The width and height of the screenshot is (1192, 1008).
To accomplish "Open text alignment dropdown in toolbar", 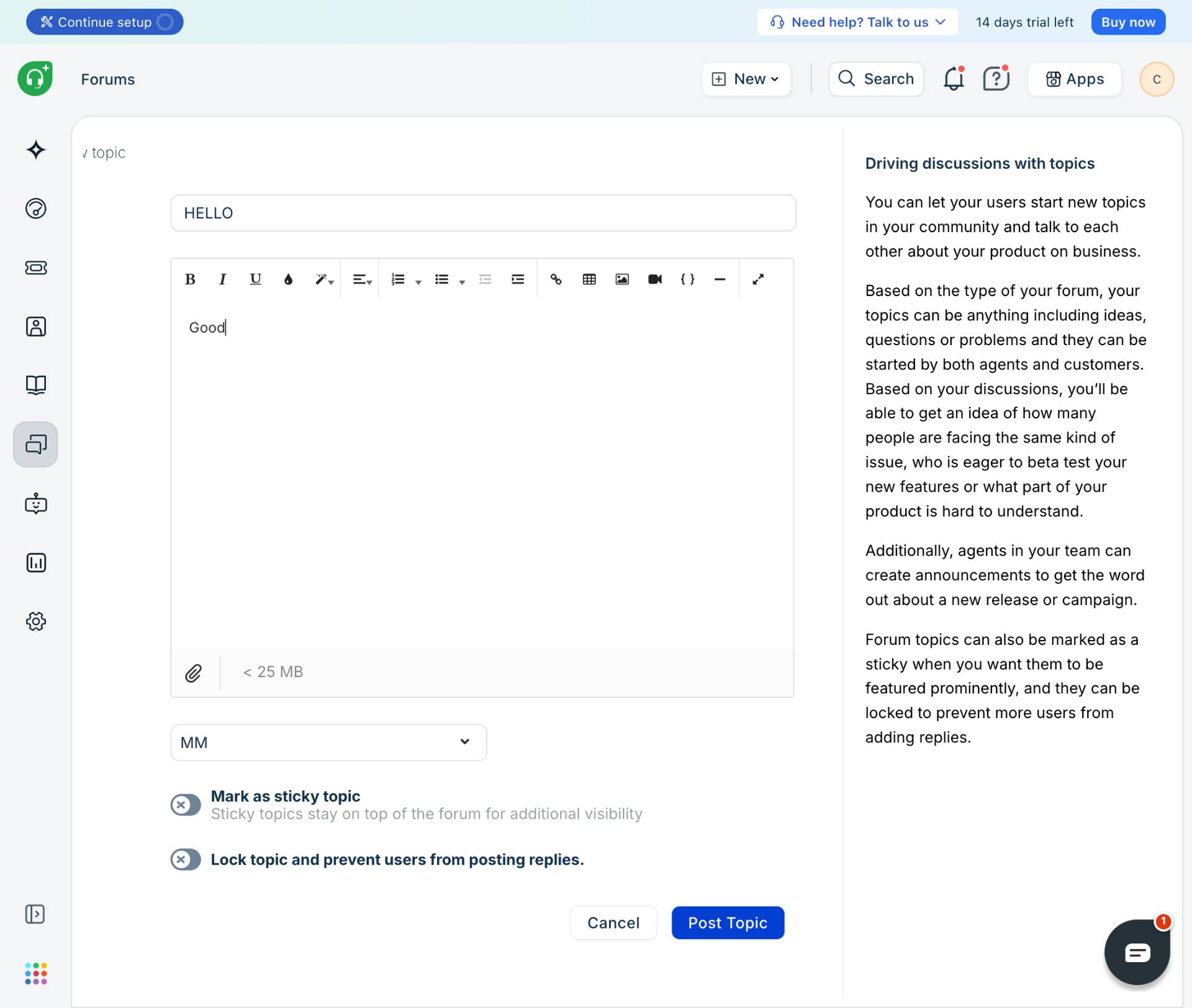I will [x=362, y=279].
